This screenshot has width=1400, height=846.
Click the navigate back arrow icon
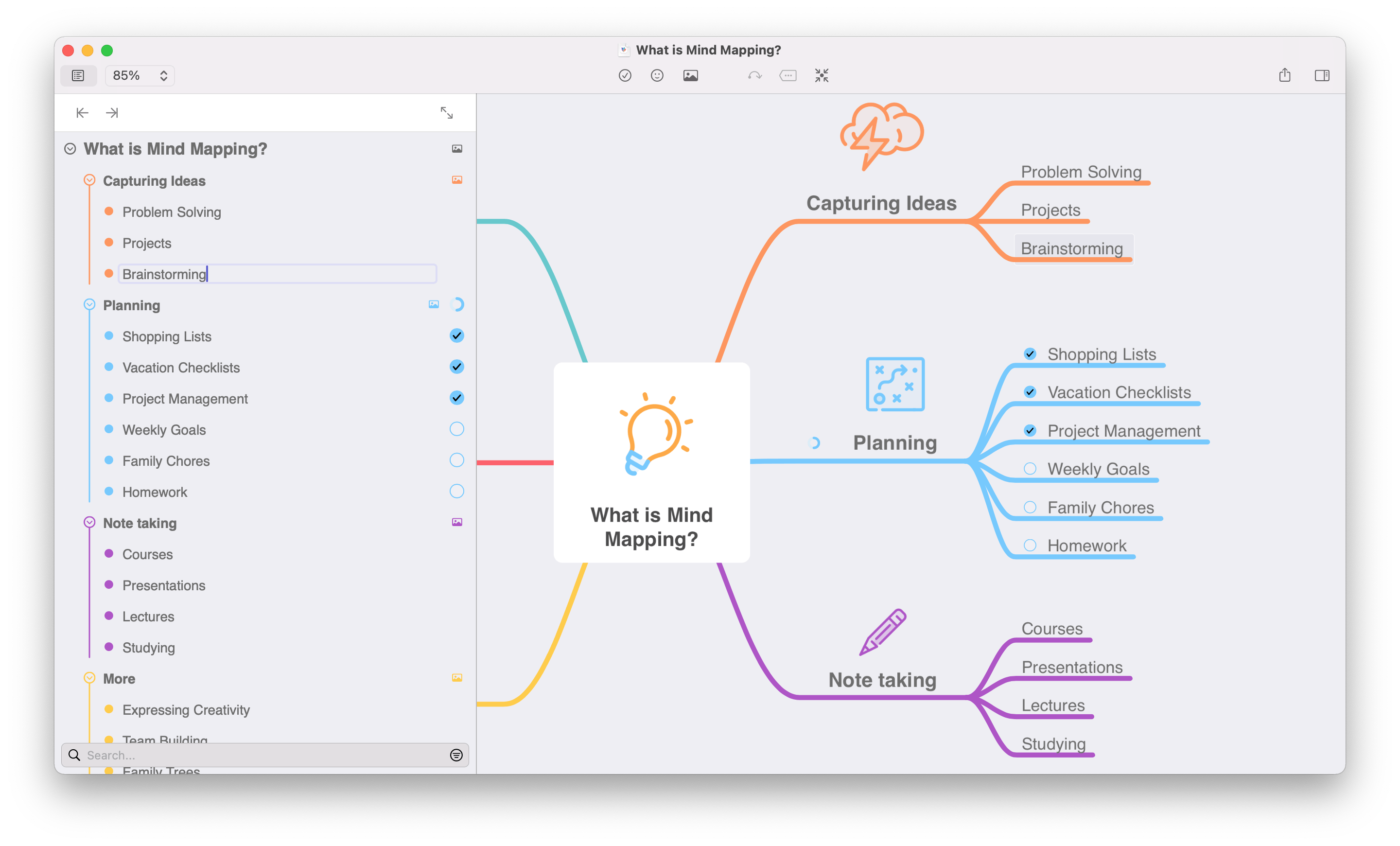80,112
